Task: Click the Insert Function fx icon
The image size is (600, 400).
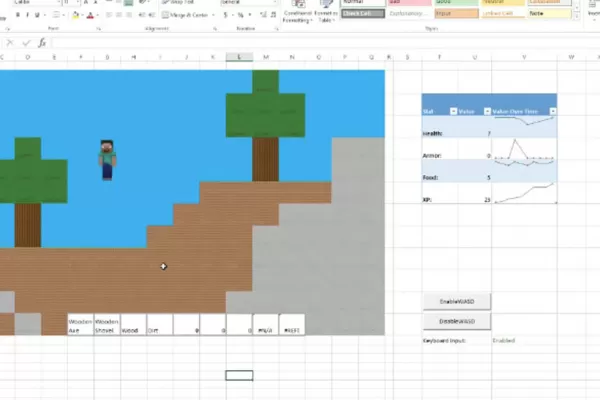Action: [x=42, y=43]
